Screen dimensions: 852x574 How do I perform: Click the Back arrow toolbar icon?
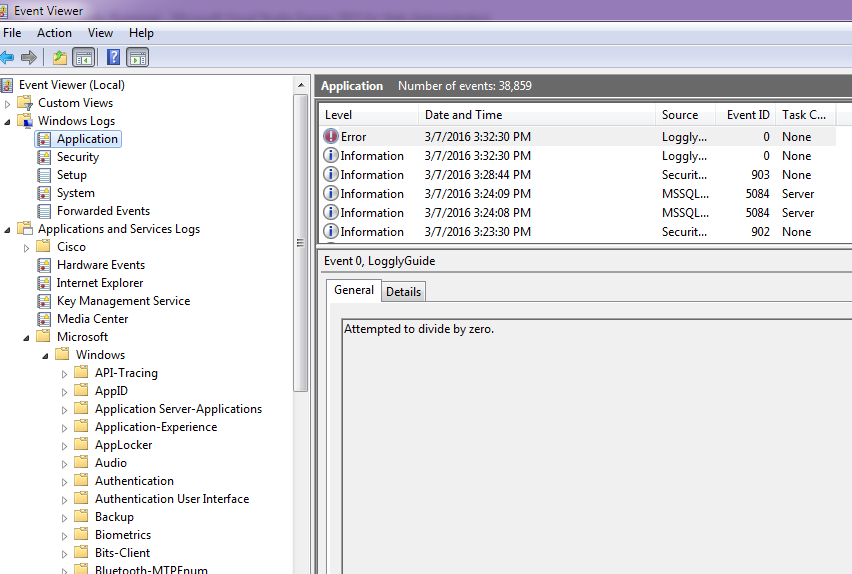(7, 57)
